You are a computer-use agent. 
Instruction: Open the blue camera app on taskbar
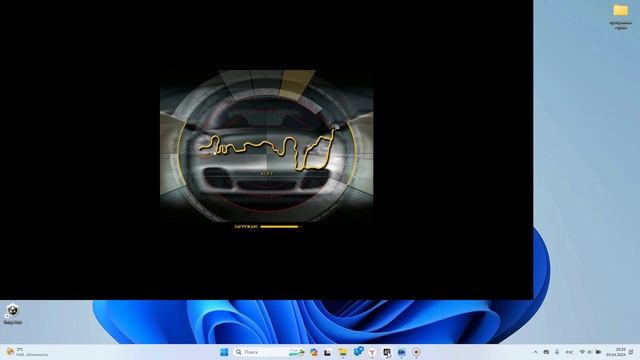point(402,352)
